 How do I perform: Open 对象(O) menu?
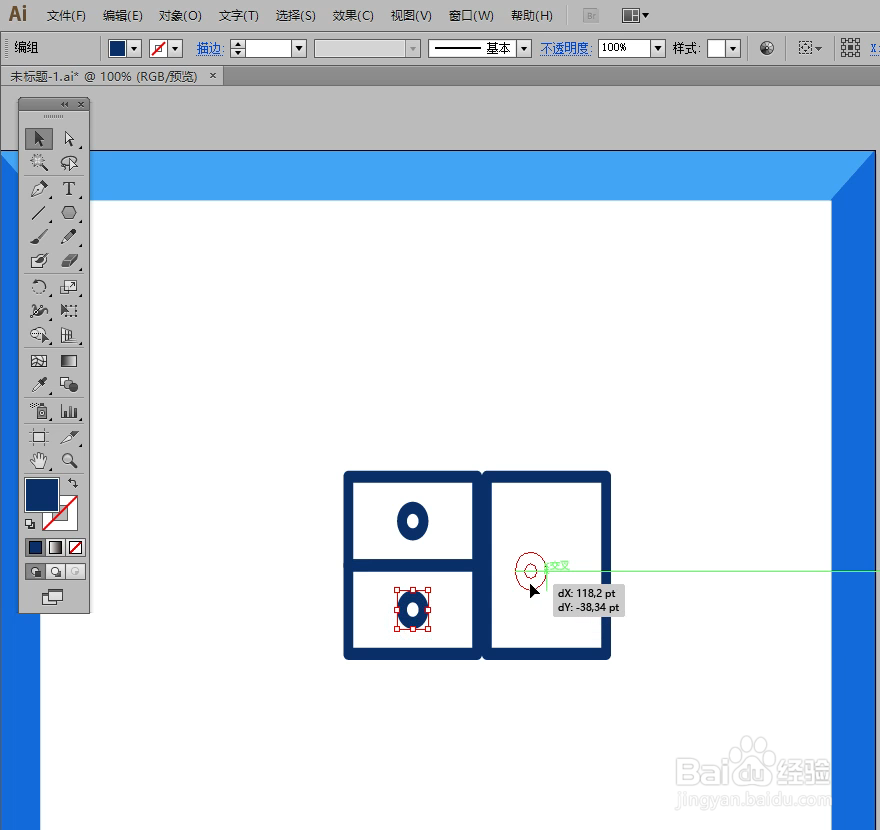click(180, 16)
